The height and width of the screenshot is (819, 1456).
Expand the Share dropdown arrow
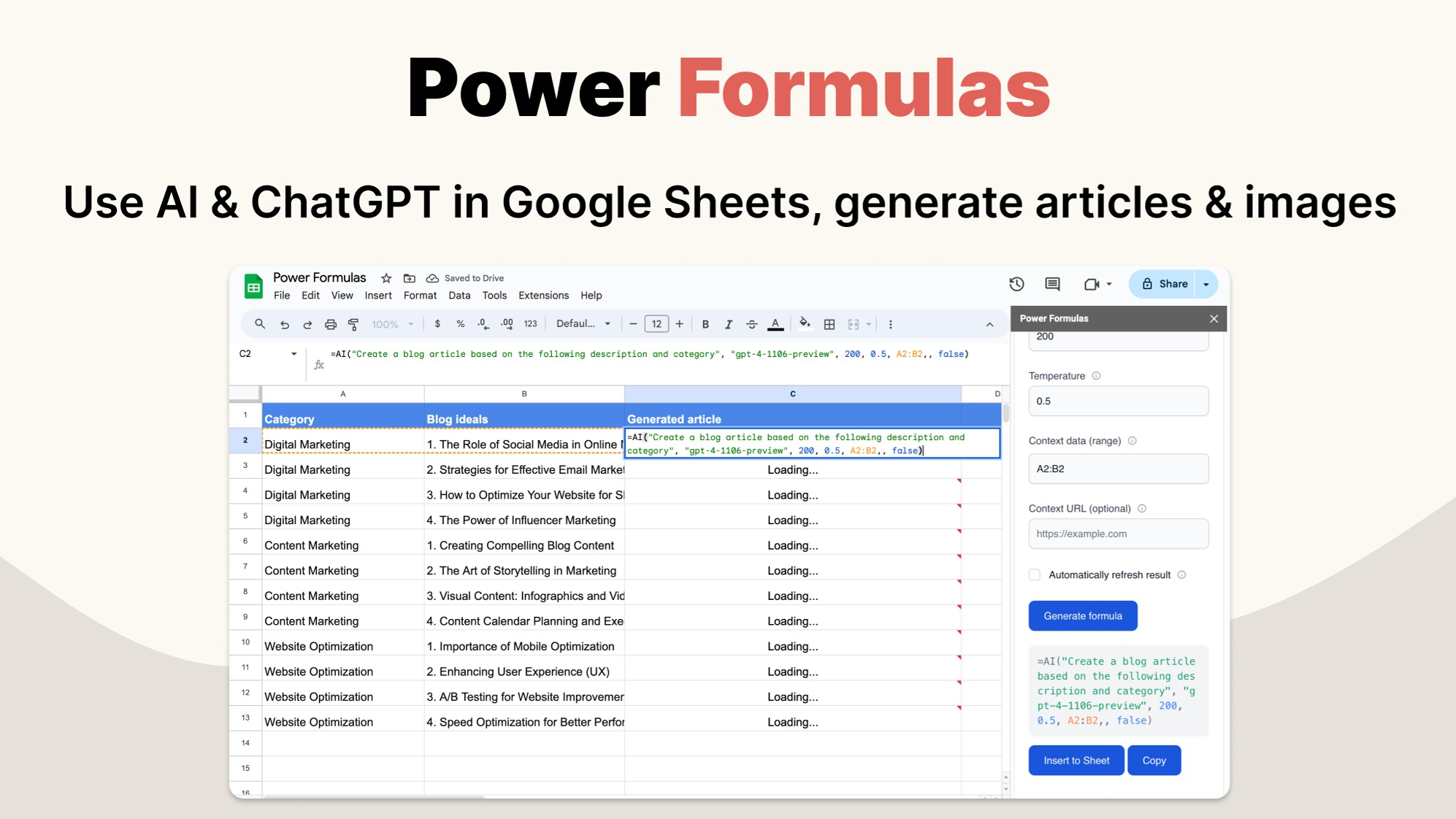click(1206, 284)
